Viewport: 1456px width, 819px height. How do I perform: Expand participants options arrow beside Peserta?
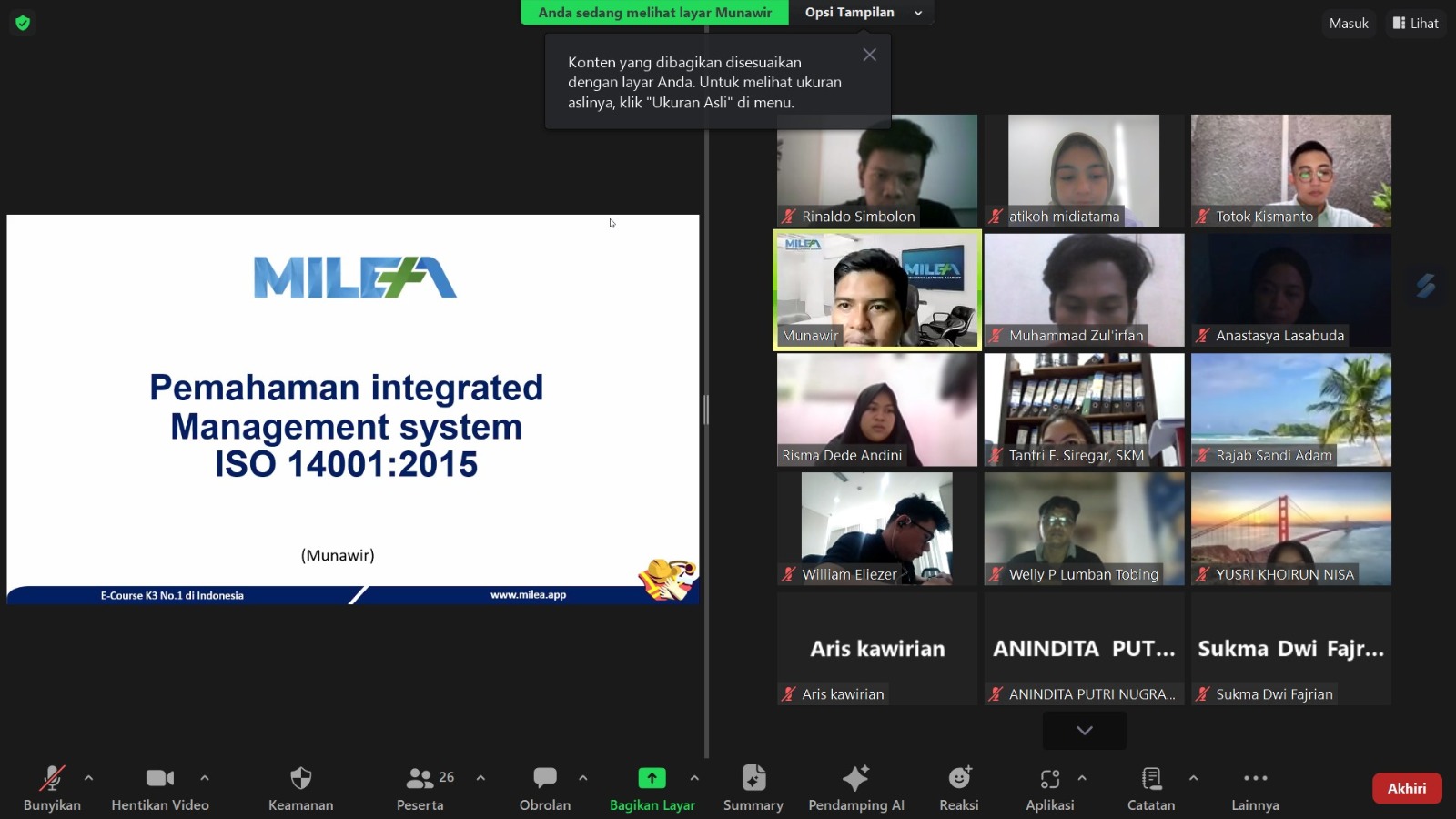[480, 778]
